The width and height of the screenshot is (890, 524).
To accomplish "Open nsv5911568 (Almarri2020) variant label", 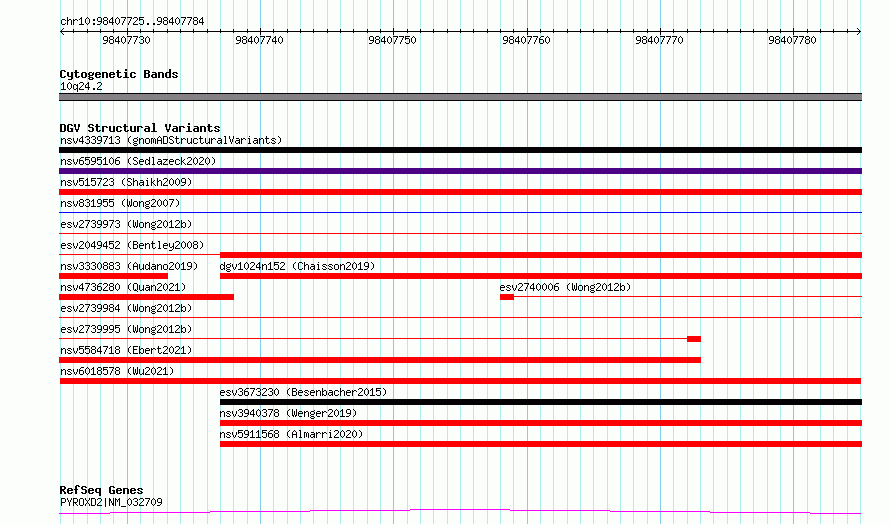I will coord(291,434).
